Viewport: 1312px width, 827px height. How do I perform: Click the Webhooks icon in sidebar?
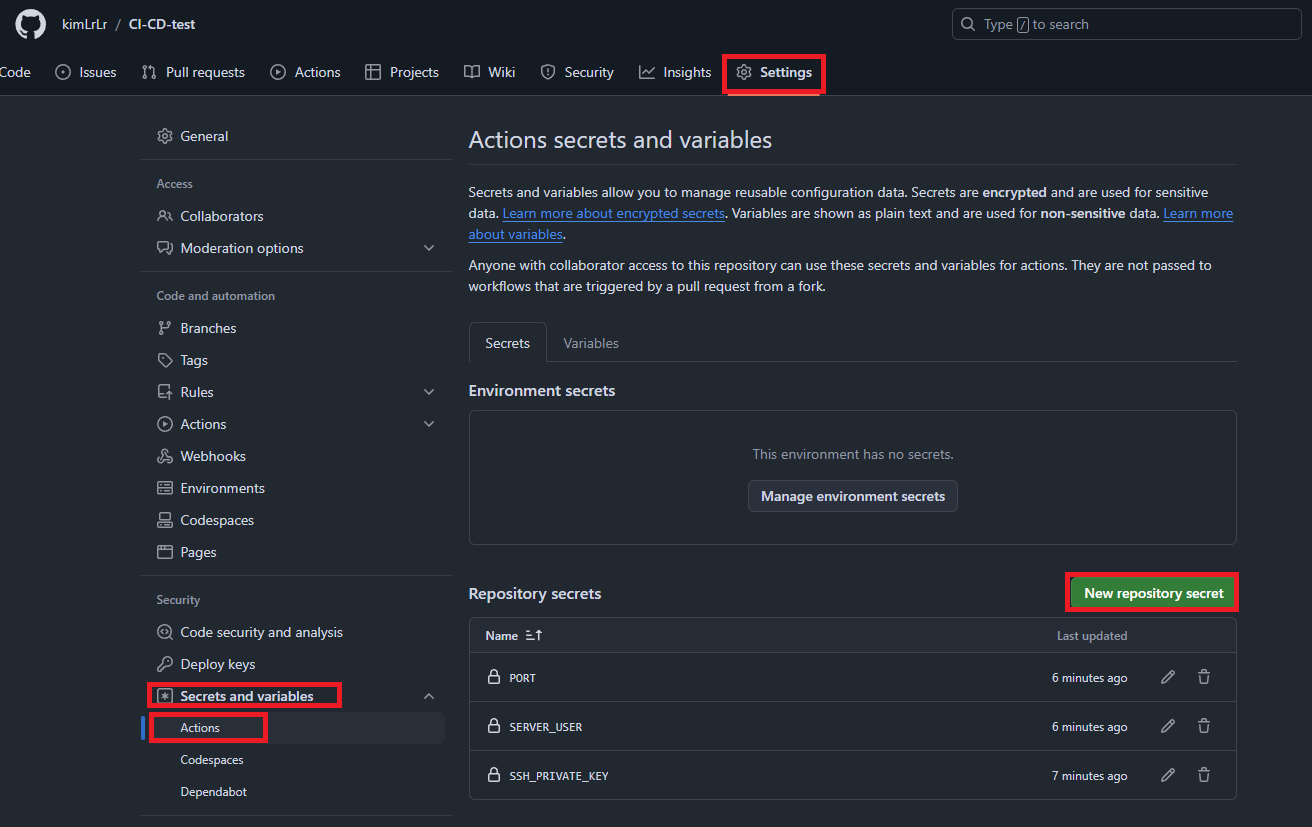pyautogui.click(x=165, y=456)
